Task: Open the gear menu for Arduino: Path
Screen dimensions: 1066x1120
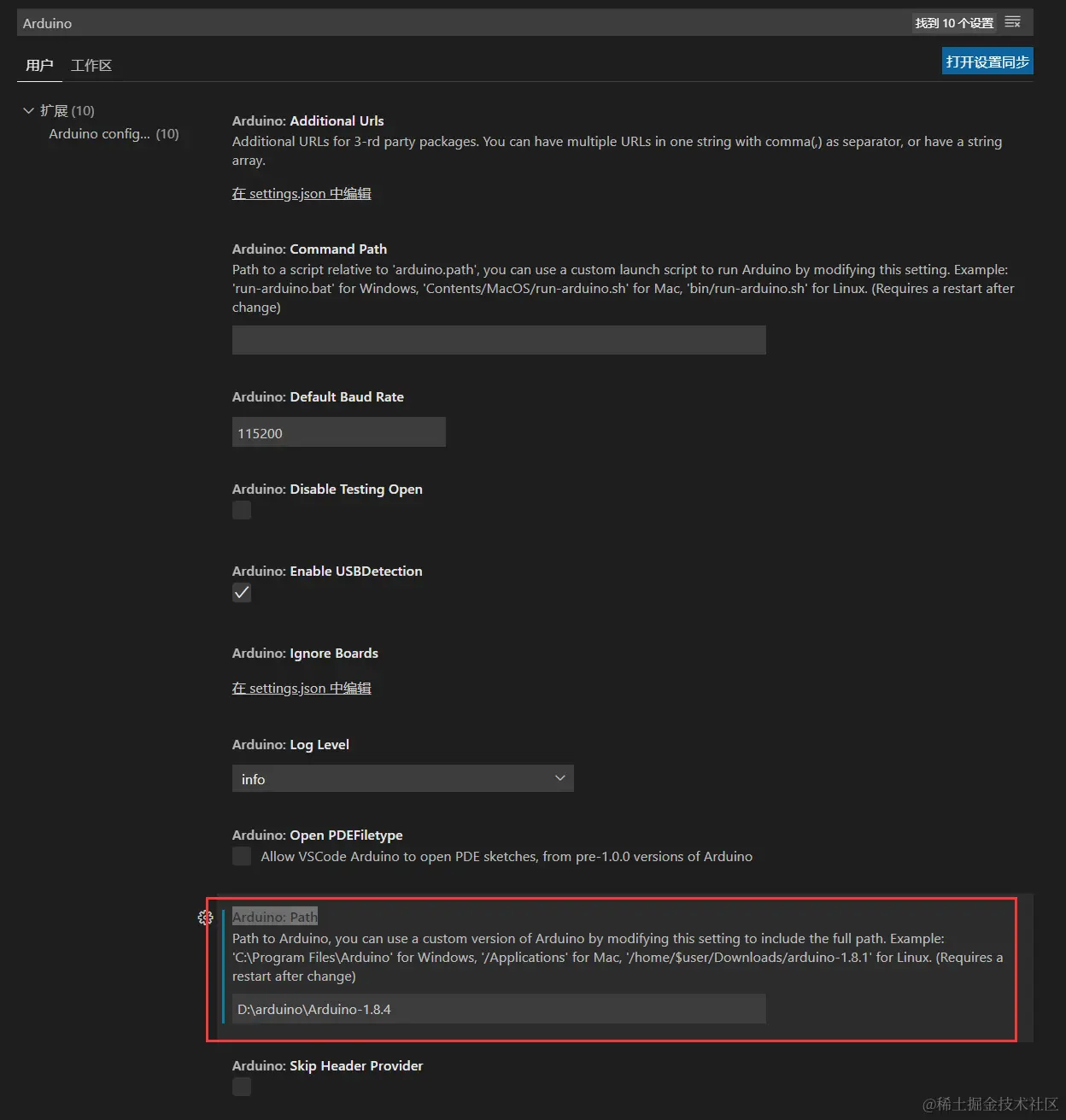Action: pyautogui.click(x=205, y=917)
